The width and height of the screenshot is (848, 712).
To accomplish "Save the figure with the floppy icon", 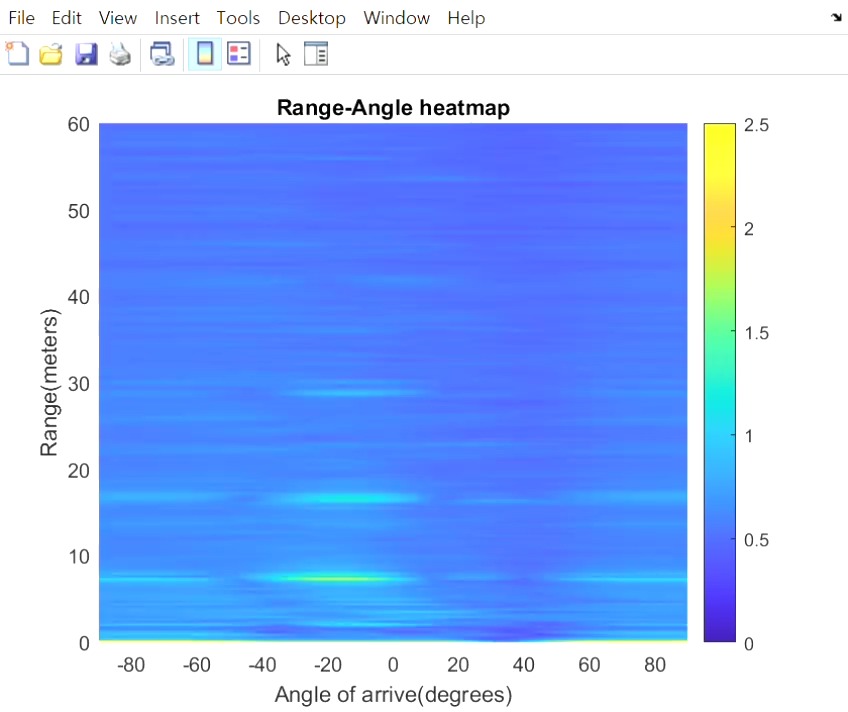I will click(x=86, y=55).
